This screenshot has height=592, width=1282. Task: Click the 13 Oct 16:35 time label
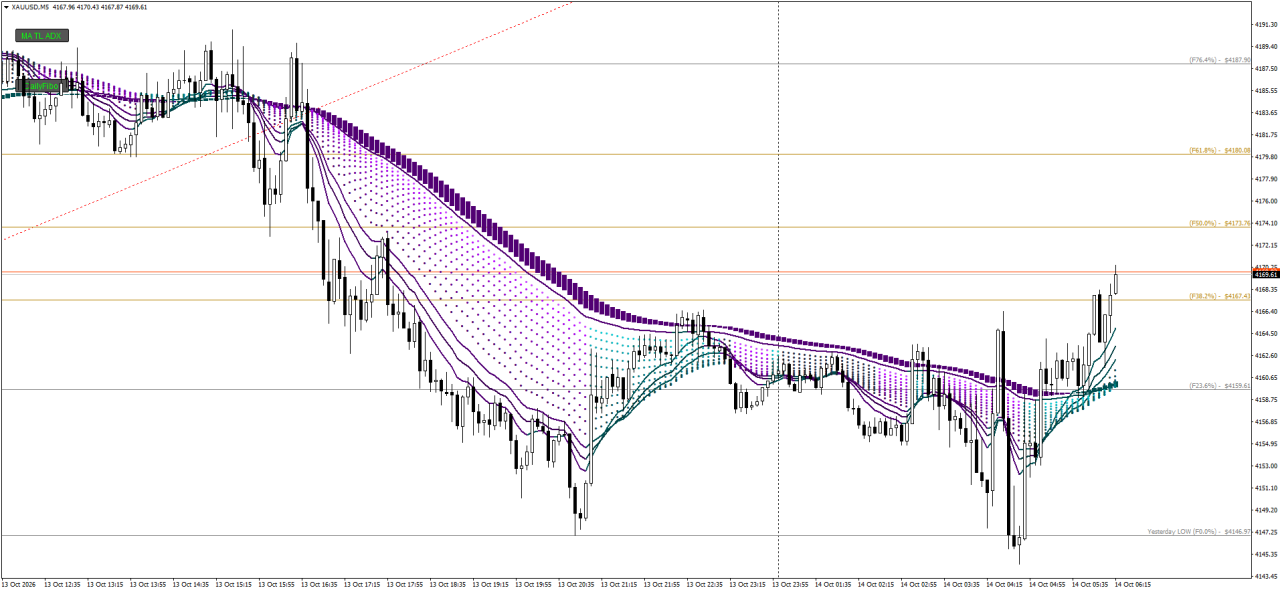320,584
